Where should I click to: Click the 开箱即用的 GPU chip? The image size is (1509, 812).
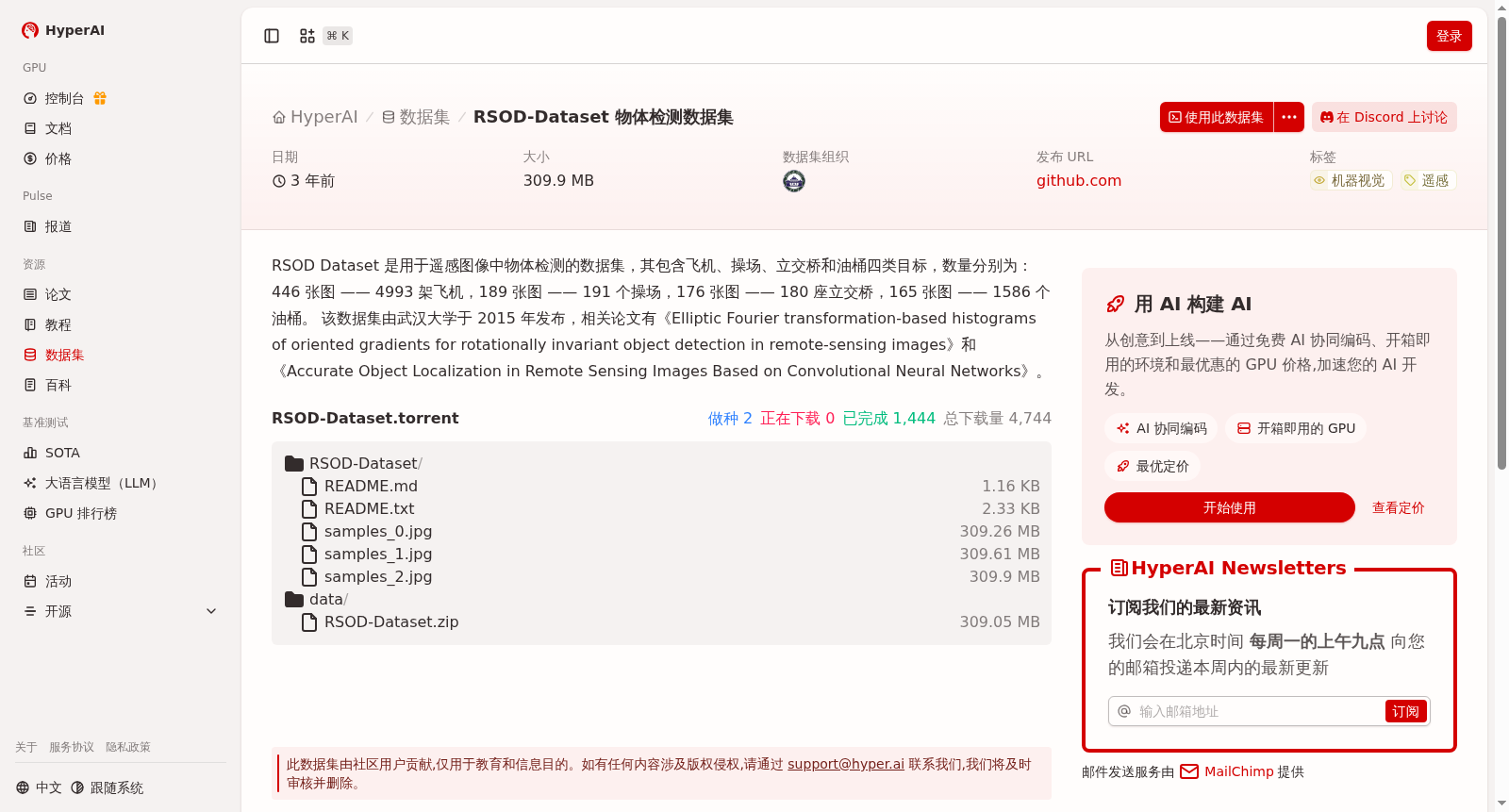(x=1296, y=428)
